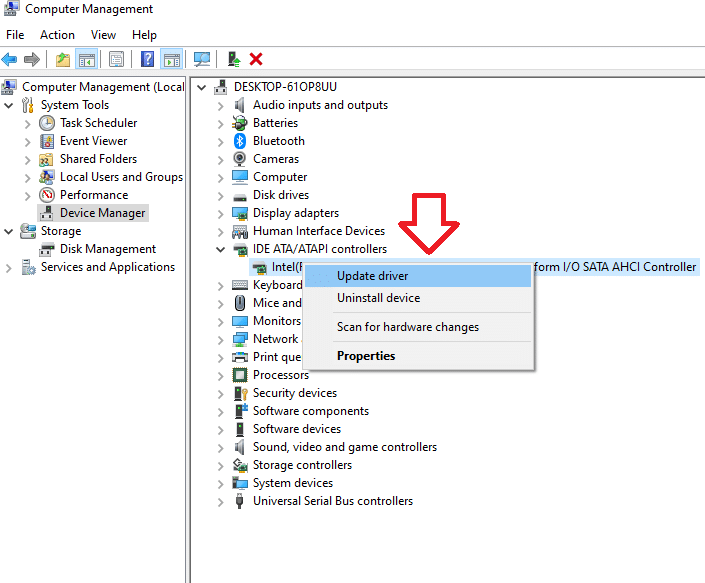Click the Event Viewer icon

47,141
